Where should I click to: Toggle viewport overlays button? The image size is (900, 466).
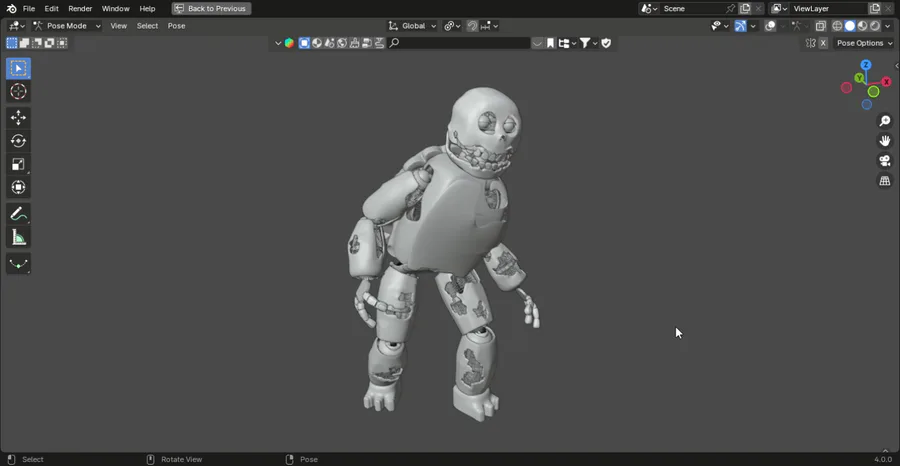click(x=770, y=26)
